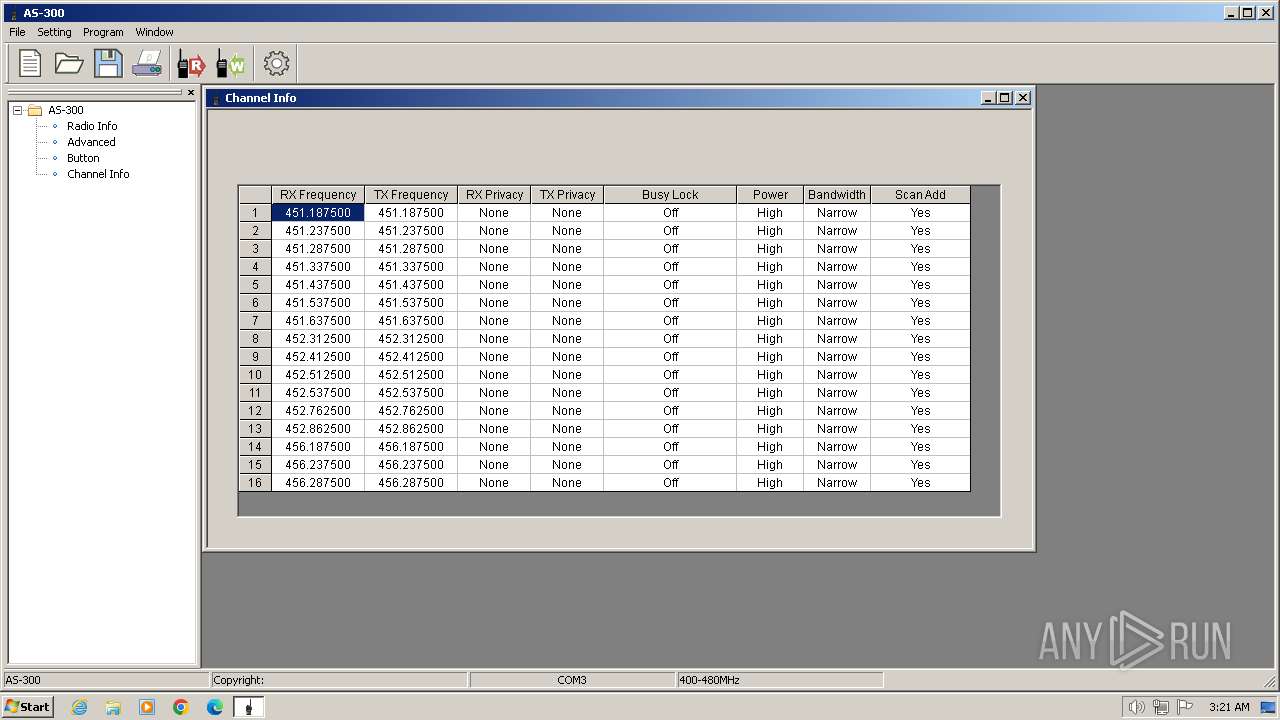1280x720 pixels.
Task: Select Busy Lock cell of channel 11
Action: click(x=670, y=393)
